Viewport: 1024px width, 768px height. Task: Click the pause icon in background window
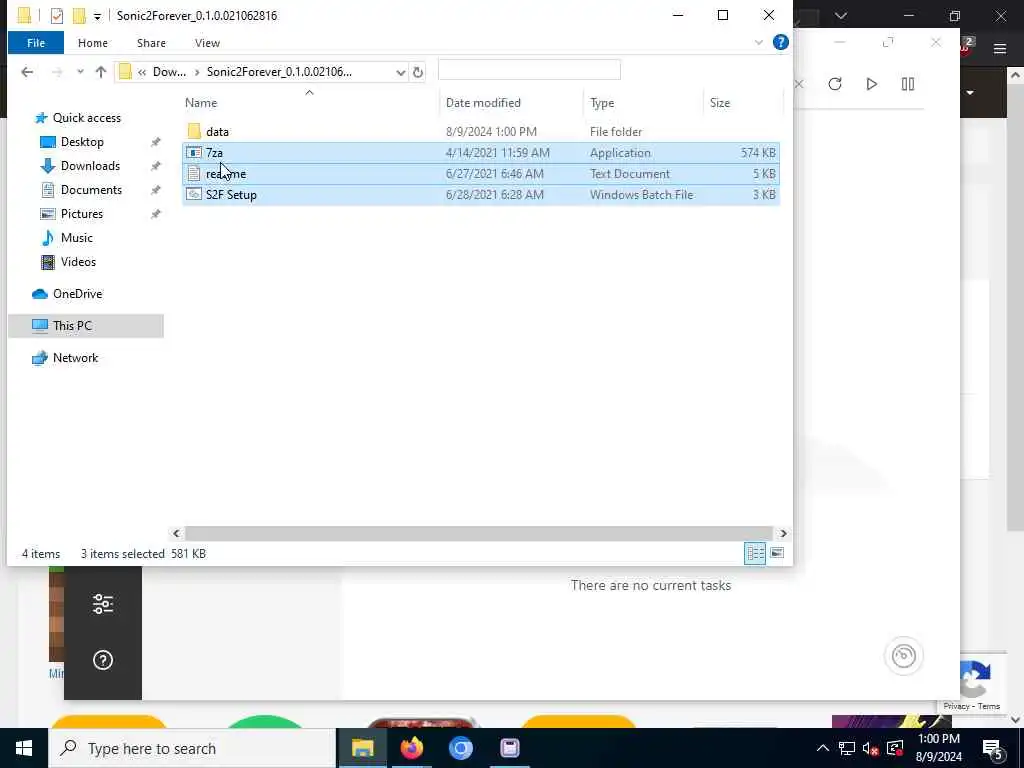point(908,84)
